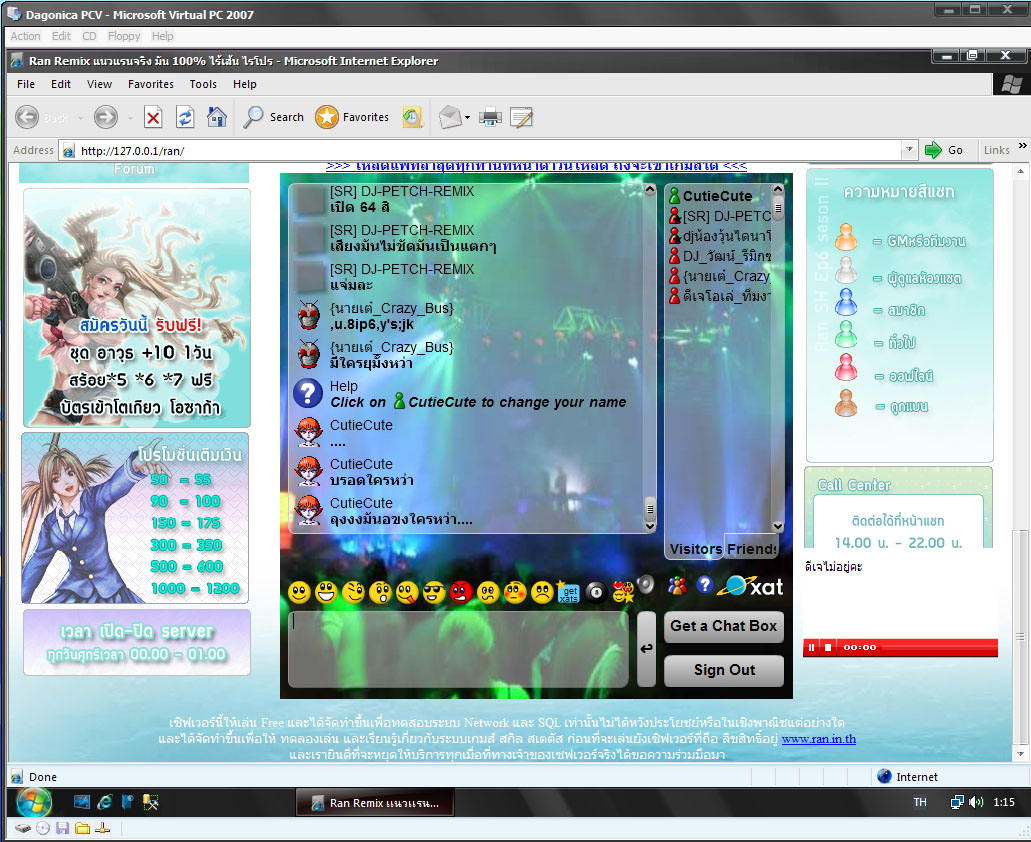Viewport: 1031px width, 842px height.
Task: Open the www.ran.in.th link
Action: tap(819, 739)
